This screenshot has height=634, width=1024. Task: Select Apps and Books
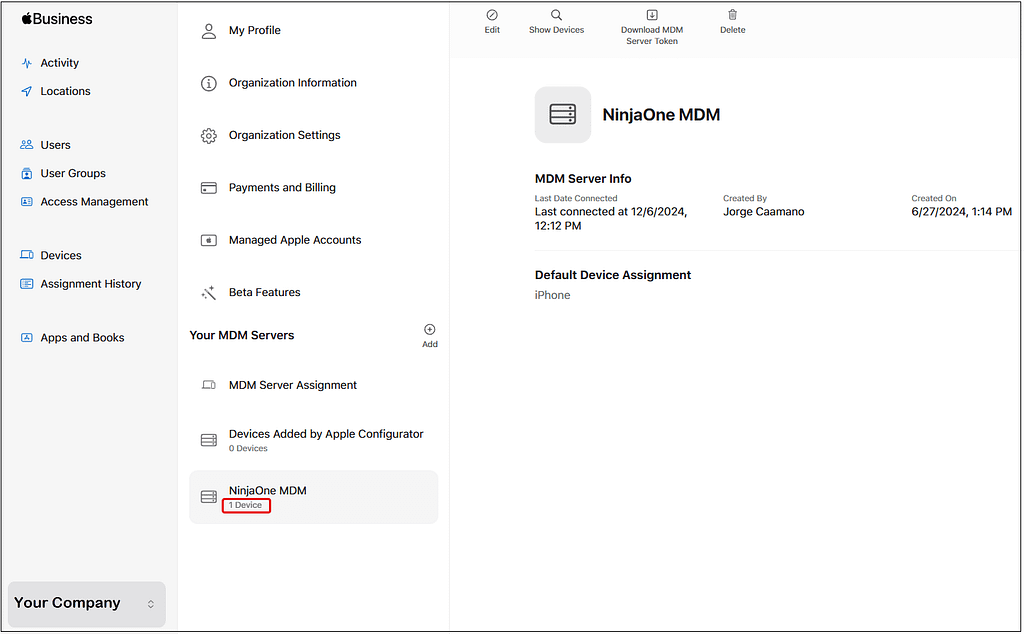80,337
